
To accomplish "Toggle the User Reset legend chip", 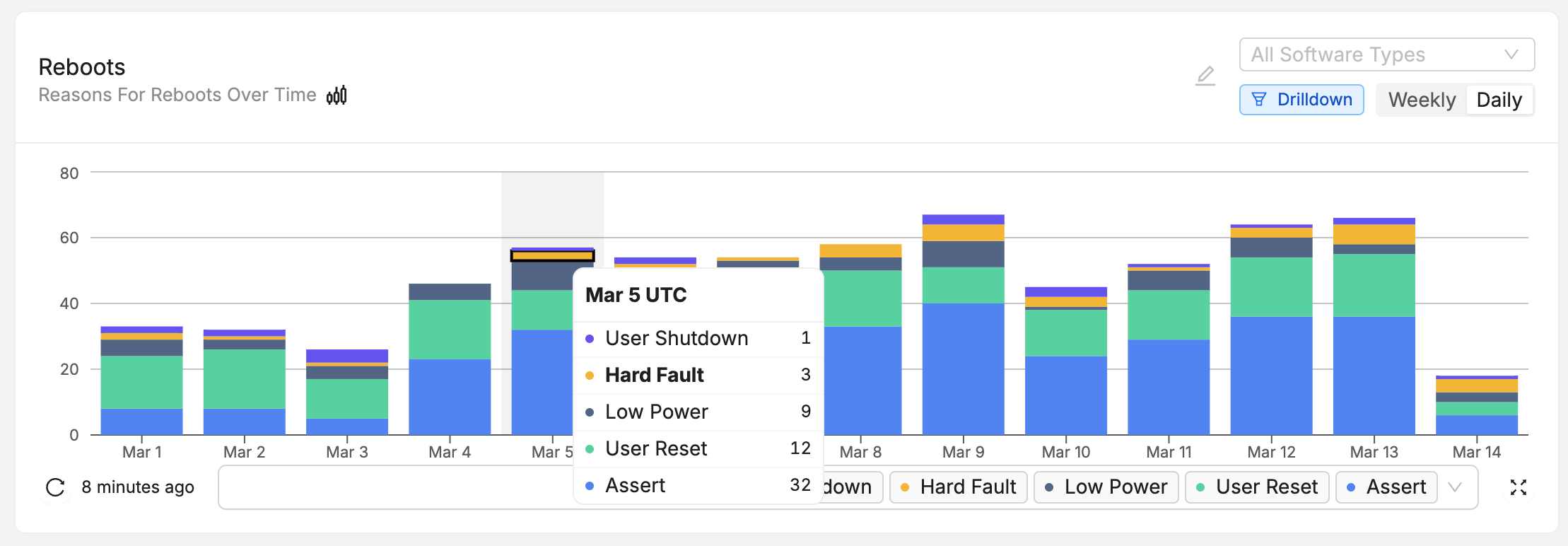I will click(1256, 487).
